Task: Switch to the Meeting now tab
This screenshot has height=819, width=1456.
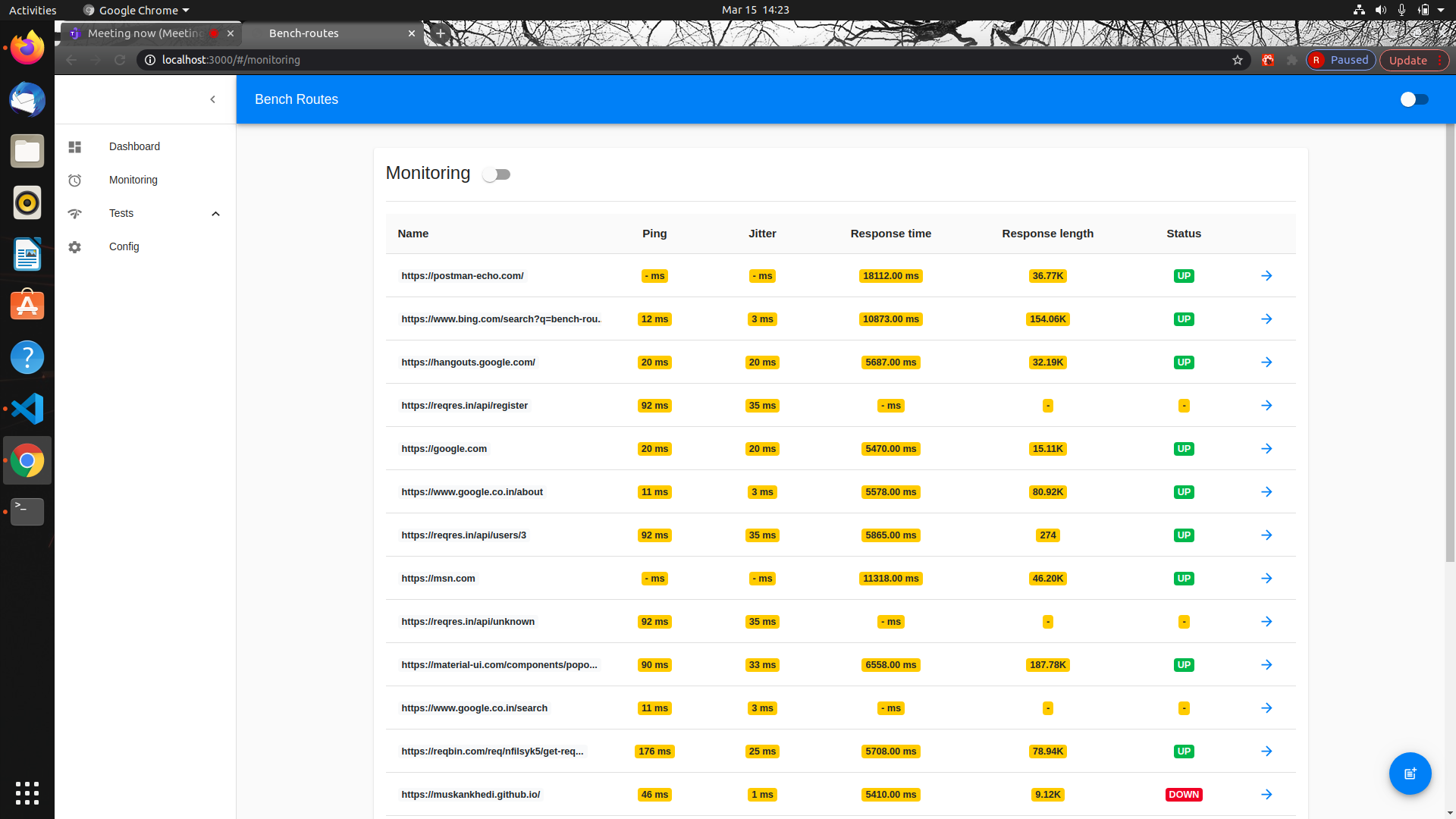Action: coord(152,33)
